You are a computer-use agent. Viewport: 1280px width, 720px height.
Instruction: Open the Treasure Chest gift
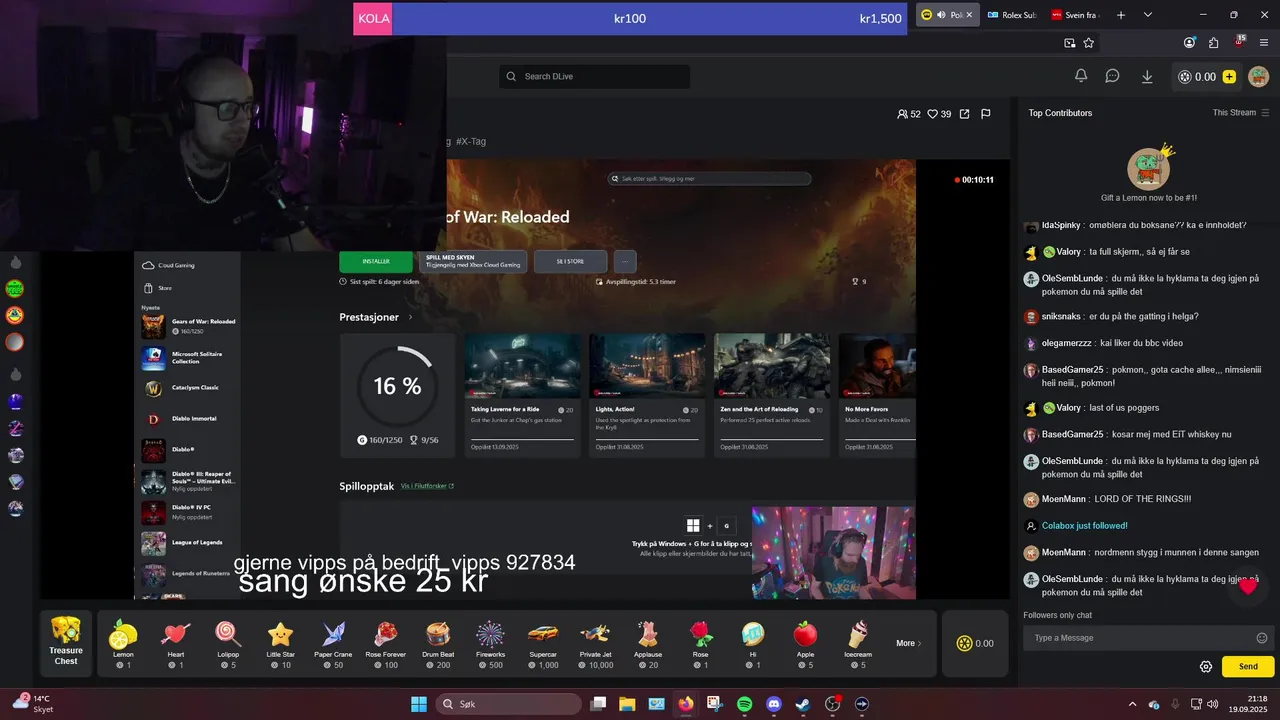(x=66, y=643)
